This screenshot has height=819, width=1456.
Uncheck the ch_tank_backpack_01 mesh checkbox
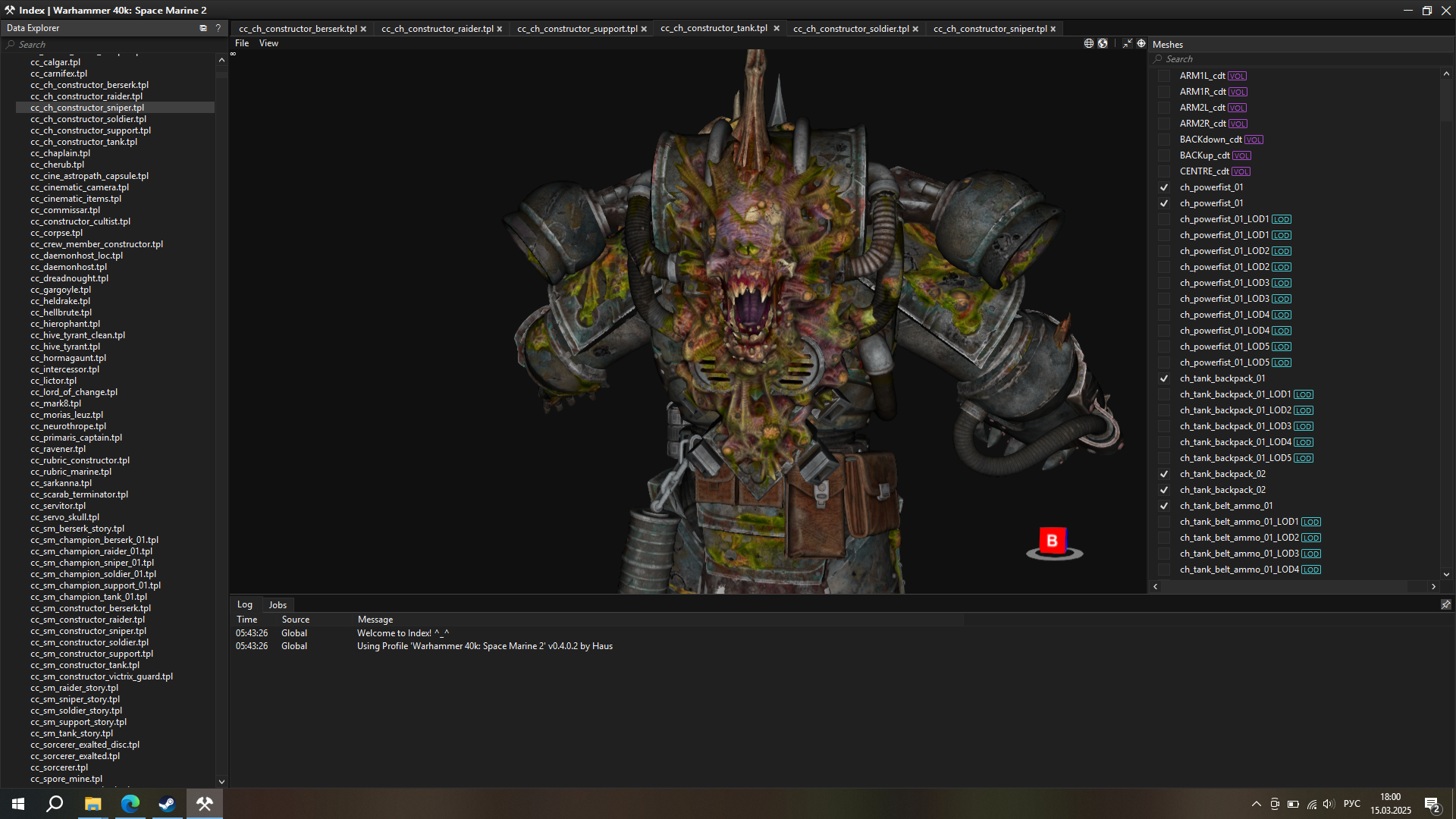click(x=1163, y=378)
